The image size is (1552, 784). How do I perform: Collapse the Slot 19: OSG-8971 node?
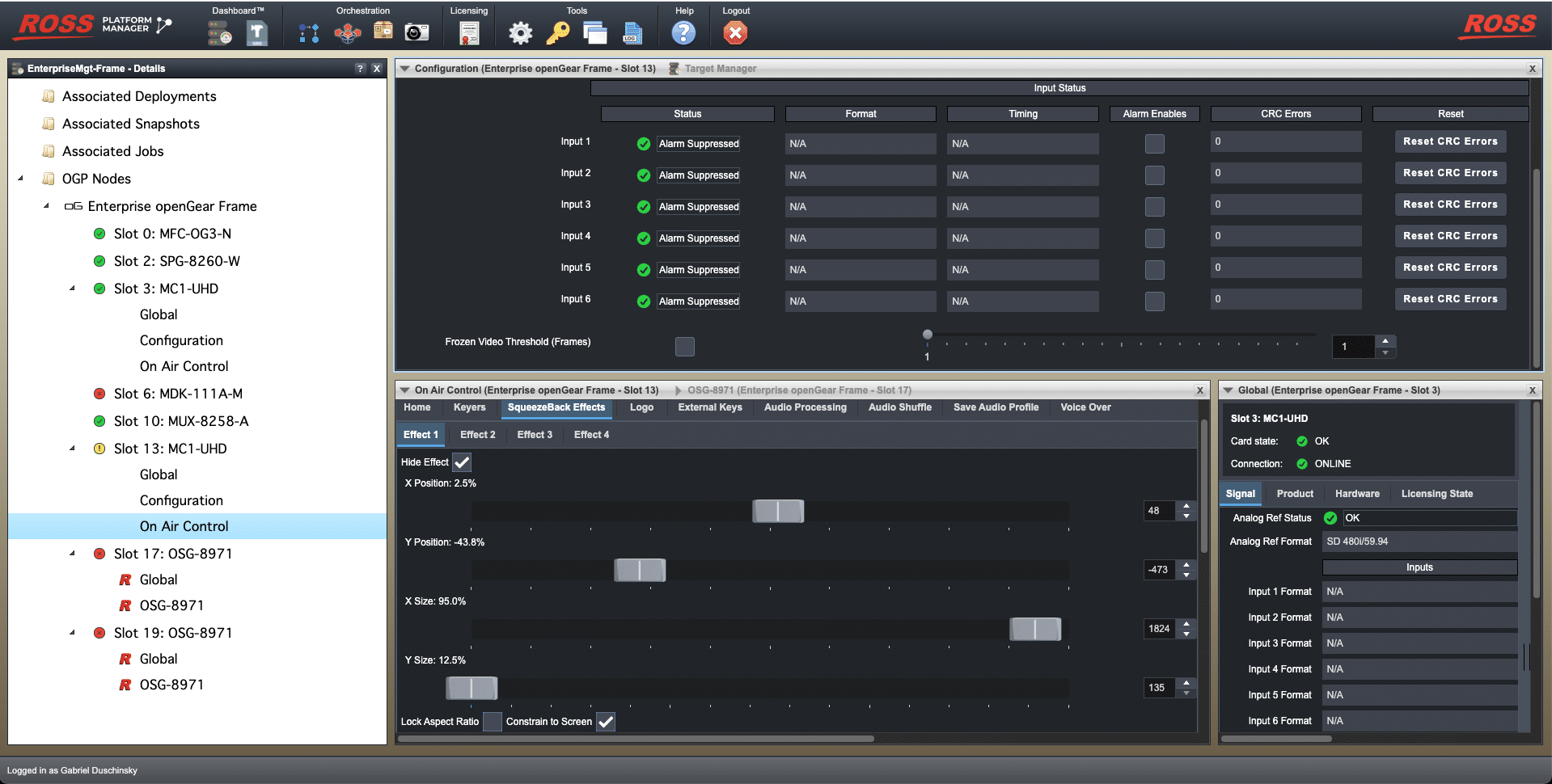click(x=73, y=633)
